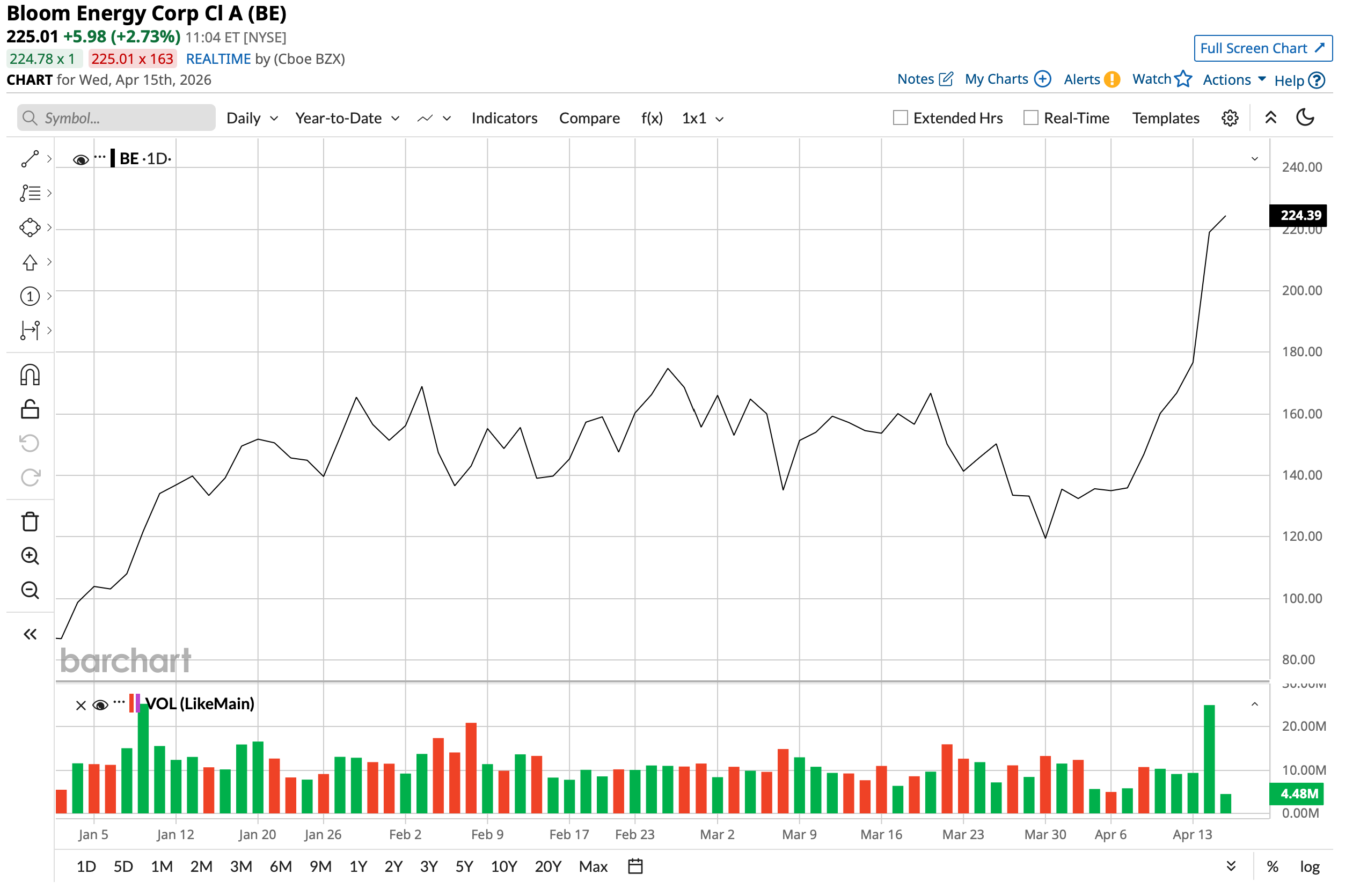
Task: Hide the VOL indicator using eye icon
Action: [x=100, y=705]
